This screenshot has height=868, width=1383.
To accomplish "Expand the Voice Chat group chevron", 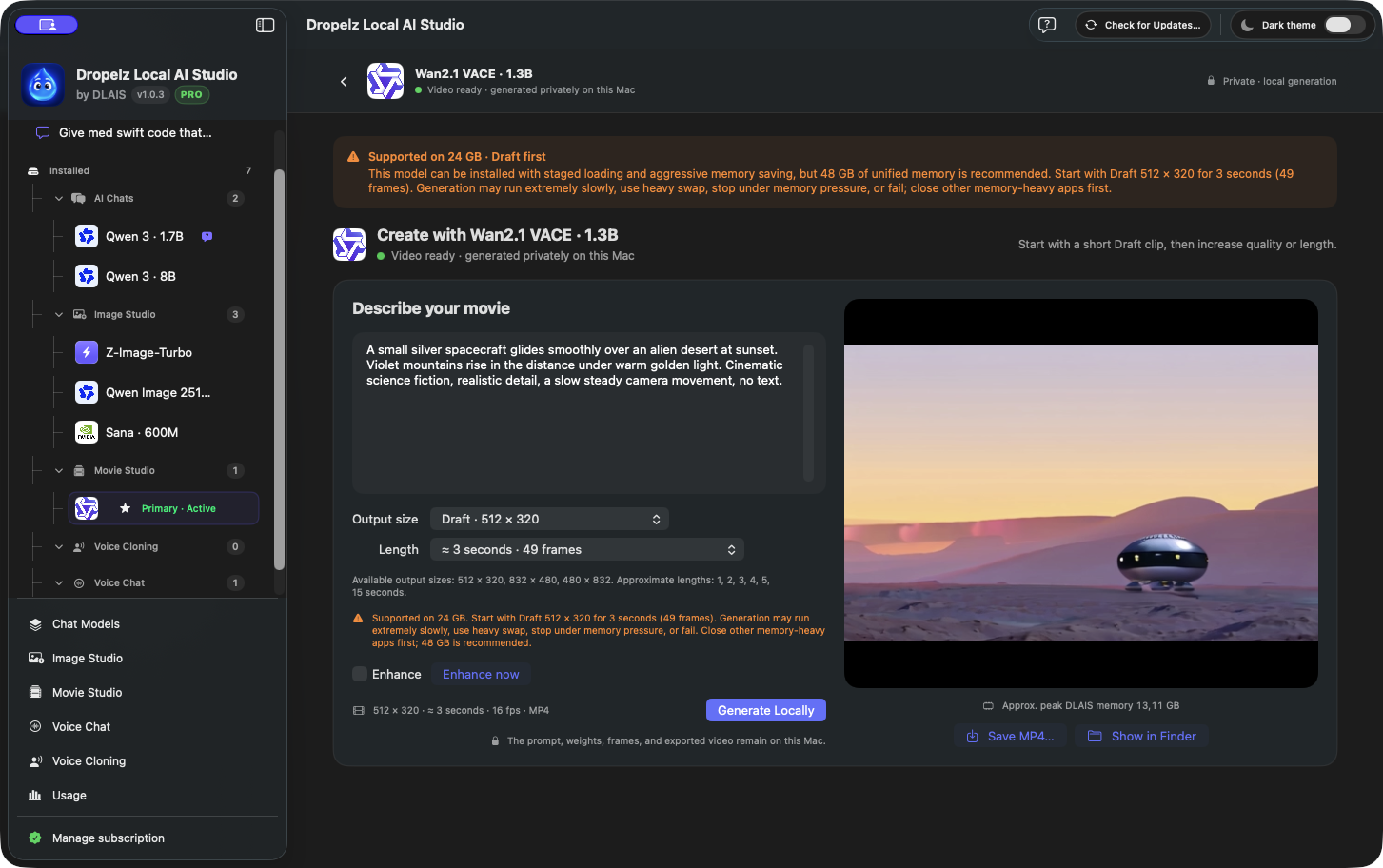I will 59,582.
